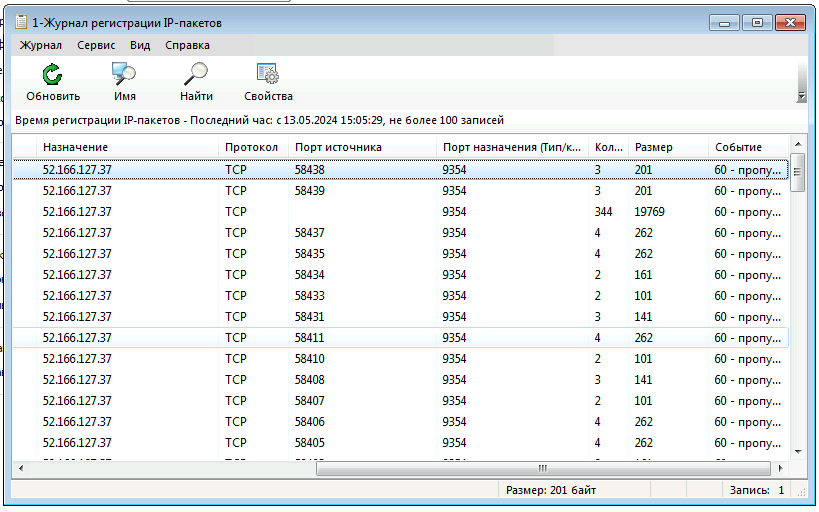Open the Вид menu

tap(140, 45)
